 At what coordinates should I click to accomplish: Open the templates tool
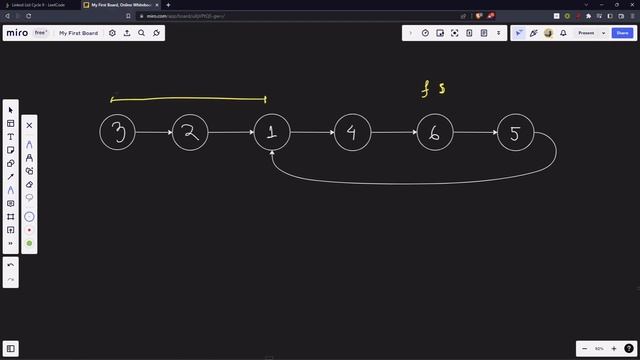click(x=11, y=123)
